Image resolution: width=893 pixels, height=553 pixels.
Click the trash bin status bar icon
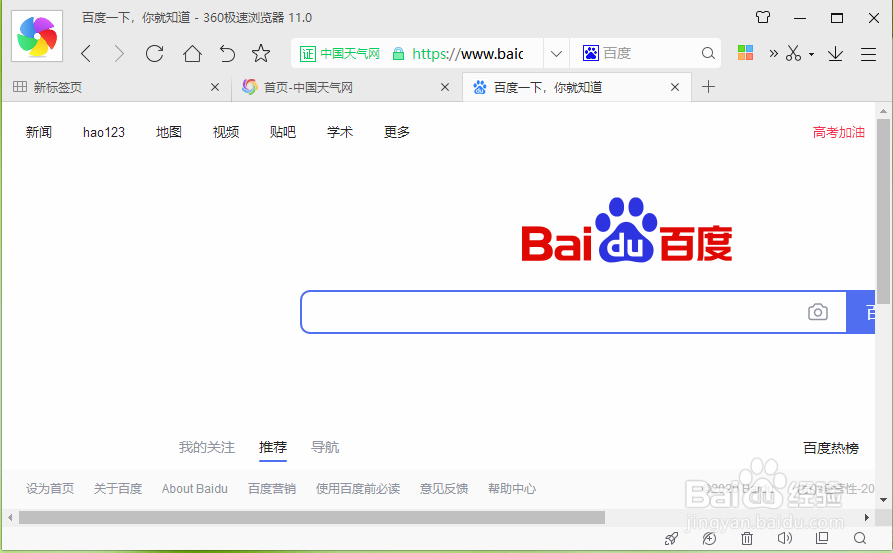747,538
